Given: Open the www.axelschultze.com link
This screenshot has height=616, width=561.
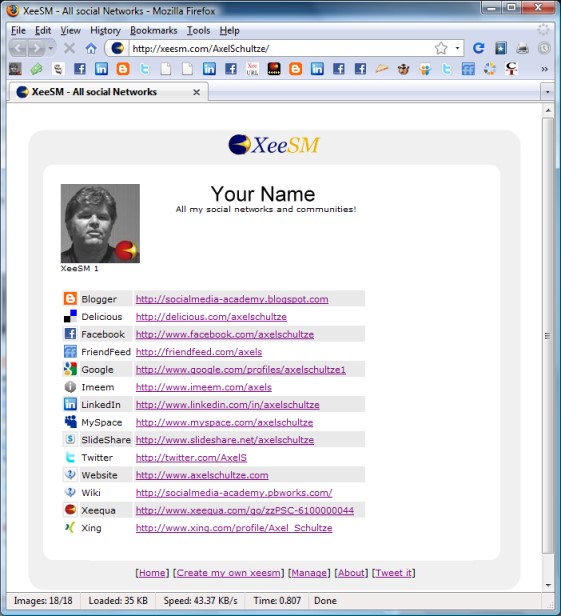Looking at the screenshot, I should (202, 475).
